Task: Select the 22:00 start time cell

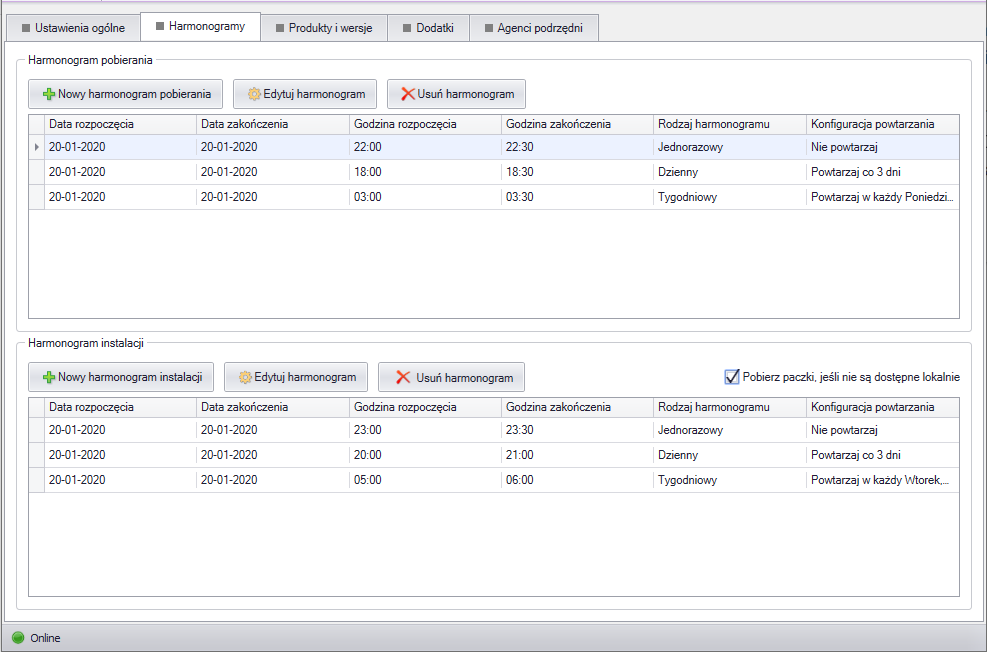Action: (426, 147)
